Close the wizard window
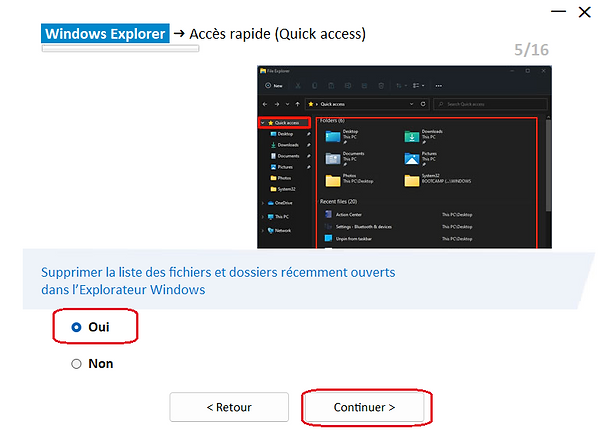This screenshot has height=431, width=600. pos(584,12)
